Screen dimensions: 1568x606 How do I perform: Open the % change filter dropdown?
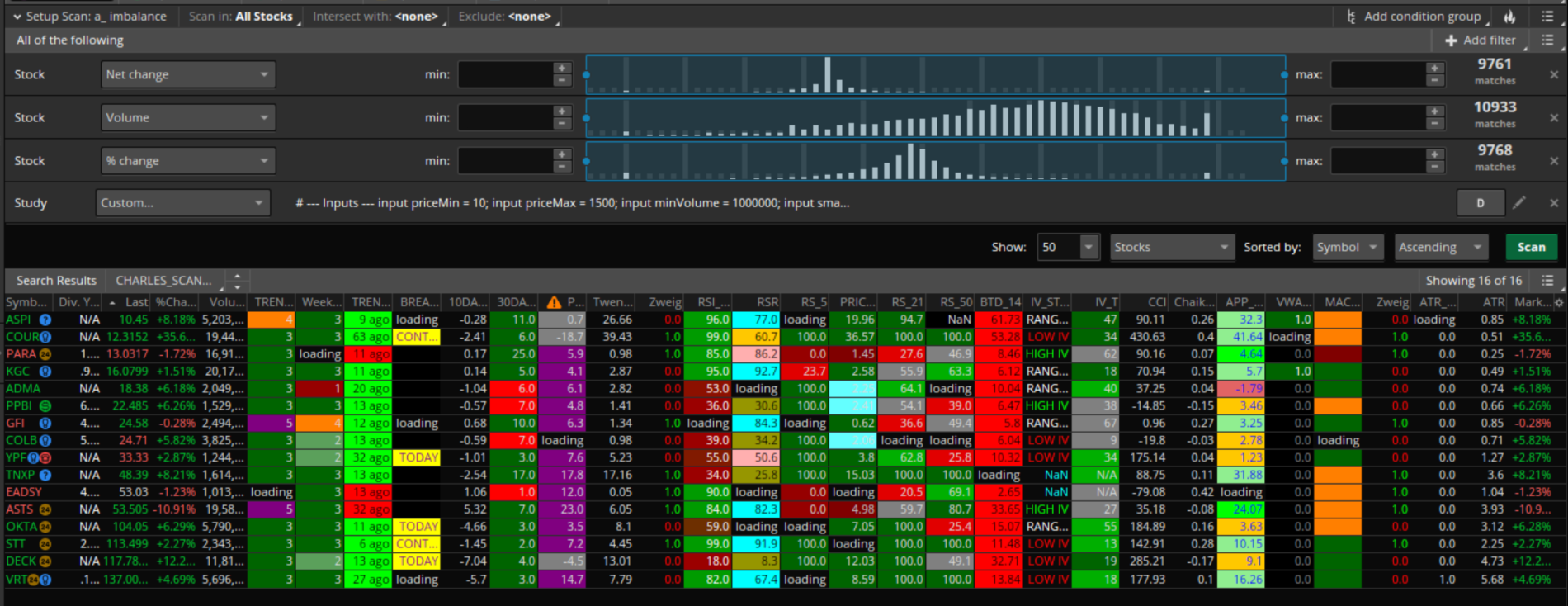[188, 160]
